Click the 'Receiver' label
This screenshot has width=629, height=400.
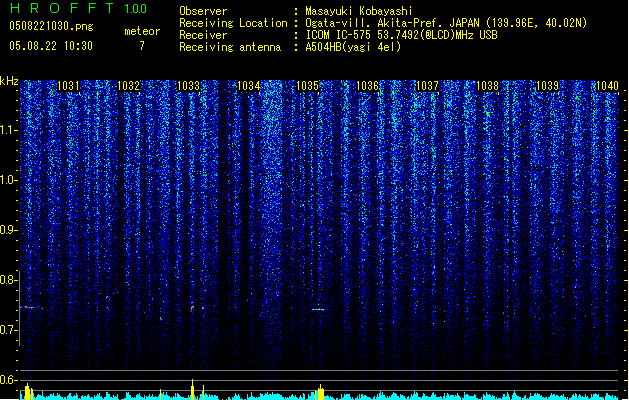pyautogui.click(x=203, y=35)
